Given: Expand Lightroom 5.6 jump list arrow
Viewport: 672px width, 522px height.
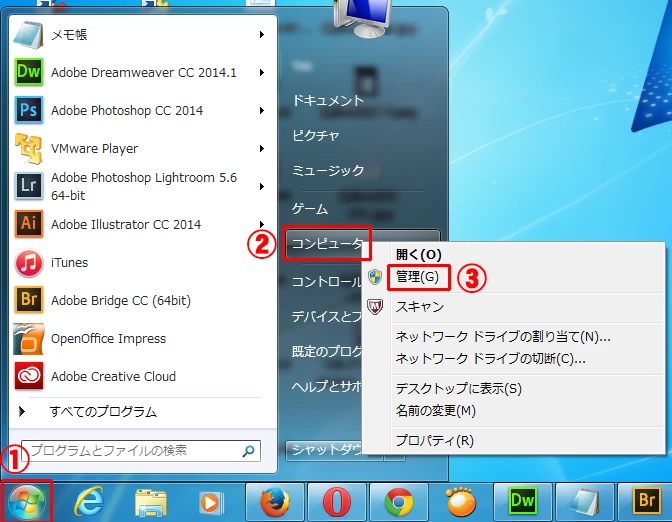Looking at the screenshot, I should pos(261,186).
